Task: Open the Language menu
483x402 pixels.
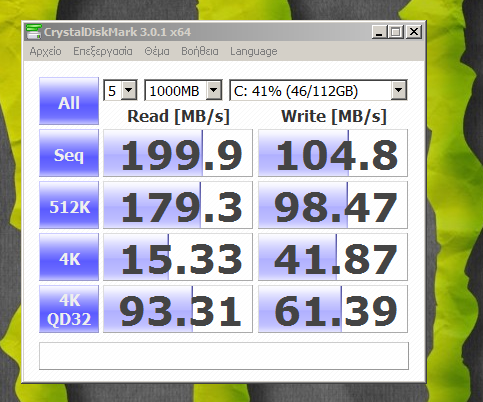Action: click(x=254, y=51)
